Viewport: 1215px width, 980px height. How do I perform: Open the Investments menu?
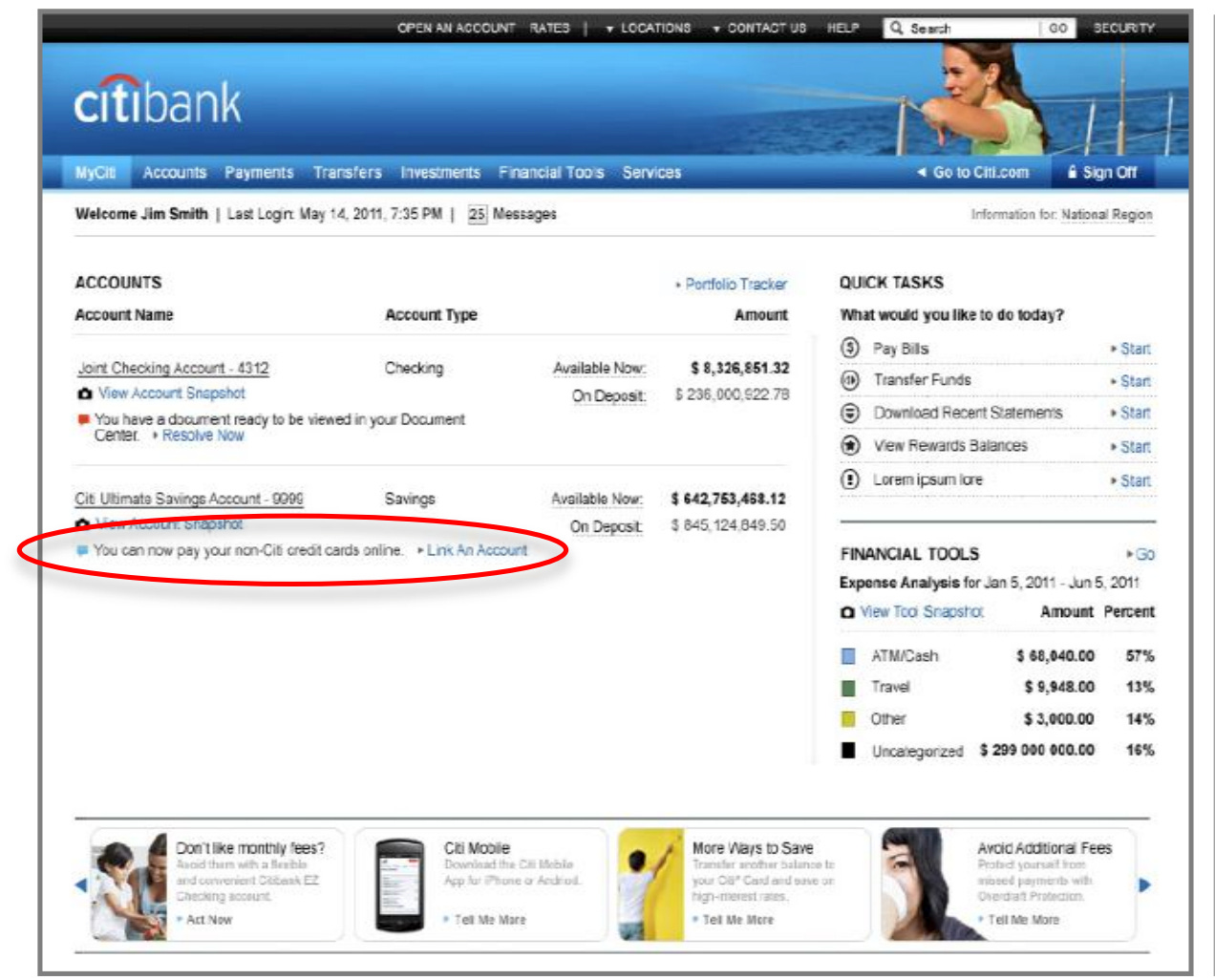[x=440, y=172]
